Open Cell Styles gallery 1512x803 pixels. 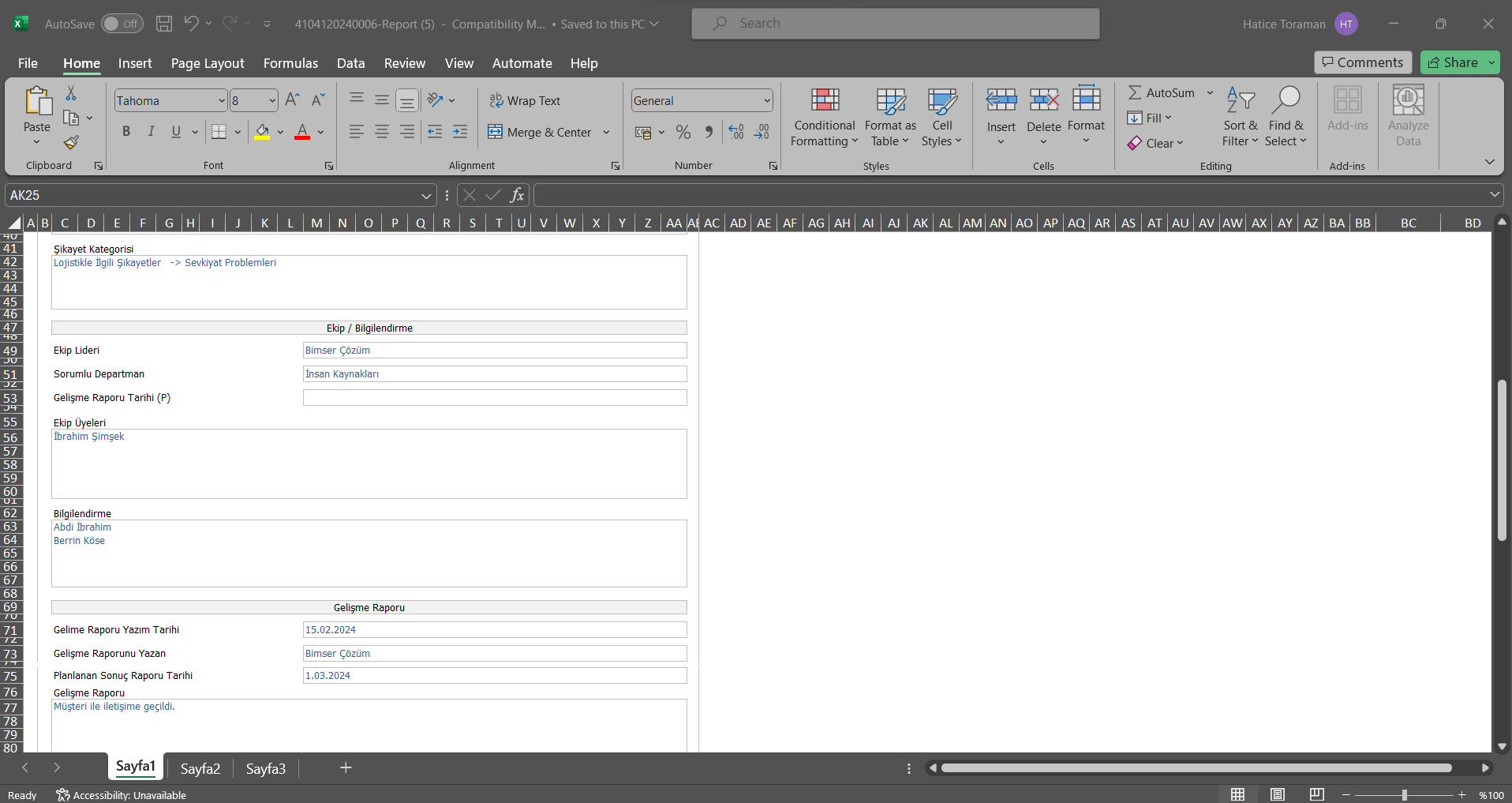942,118
